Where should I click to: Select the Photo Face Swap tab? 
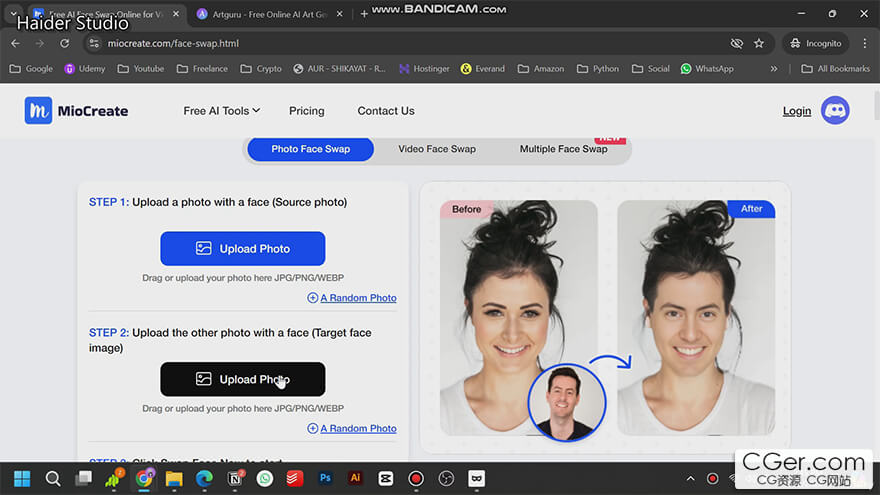pos(310,149)
